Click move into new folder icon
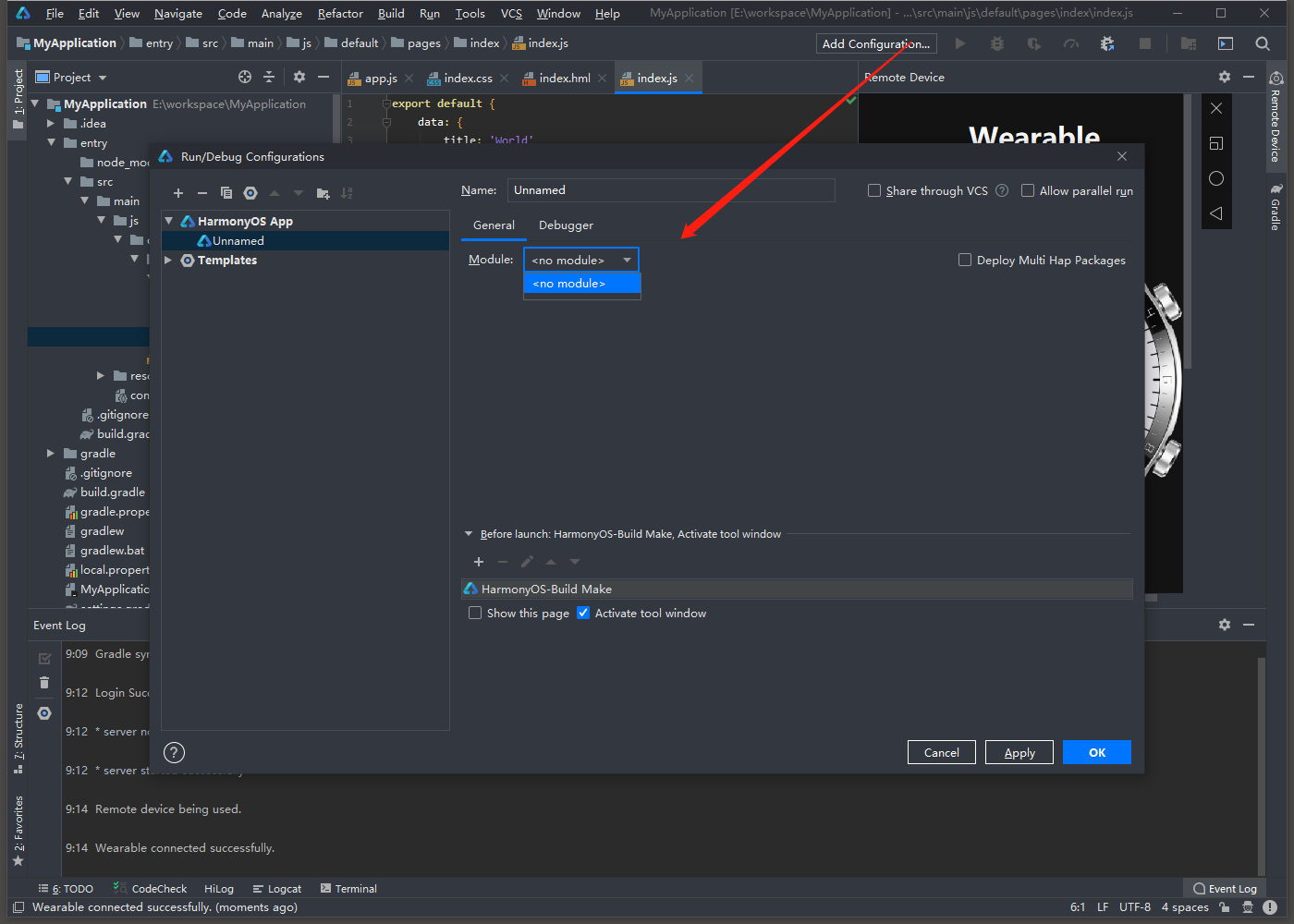This screenshot has height=924, width=1294. click(x=323, y=193)
